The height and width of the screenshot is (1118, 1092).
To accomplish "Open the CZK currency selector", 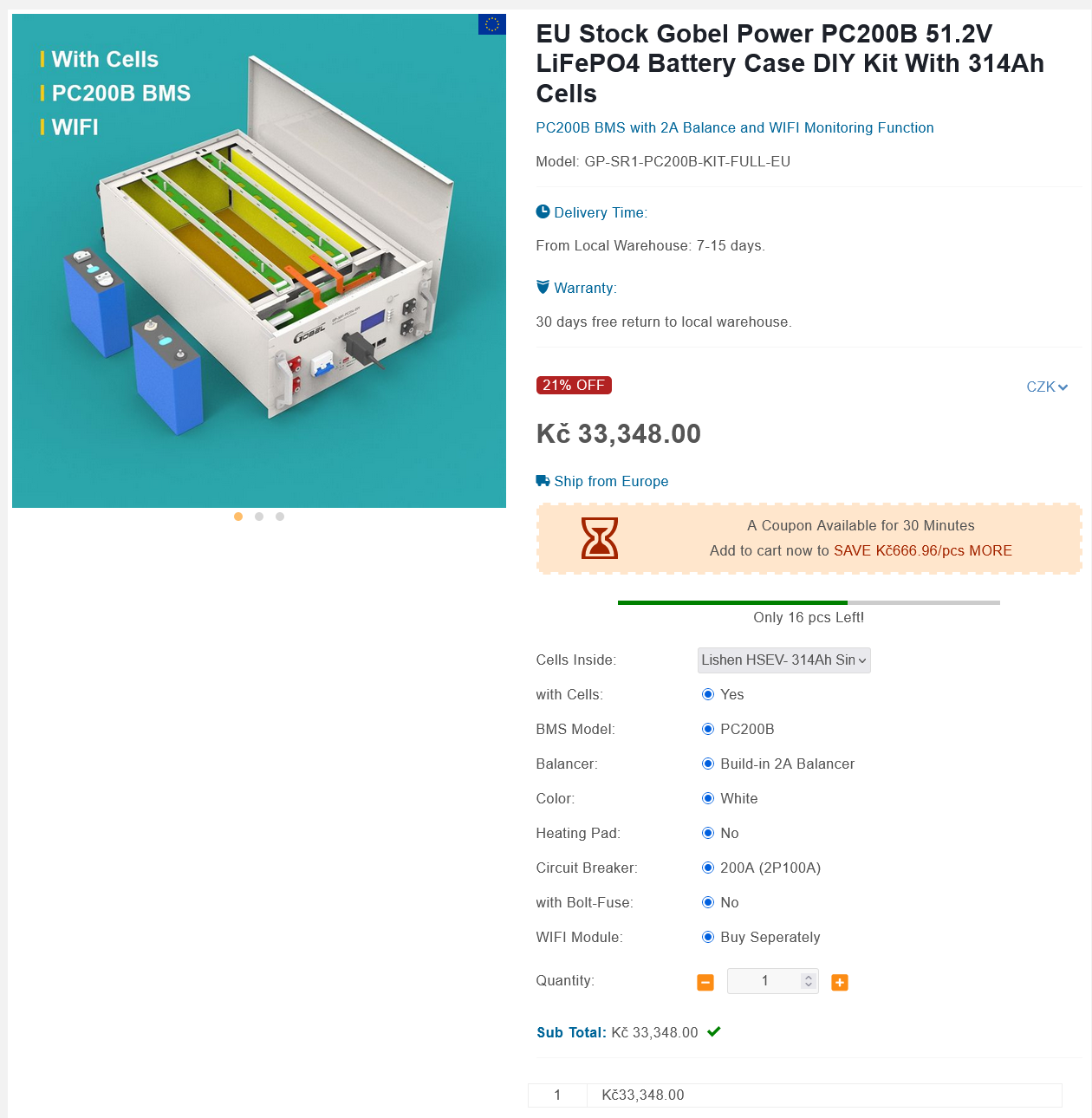I will (x=1046, y=387).
